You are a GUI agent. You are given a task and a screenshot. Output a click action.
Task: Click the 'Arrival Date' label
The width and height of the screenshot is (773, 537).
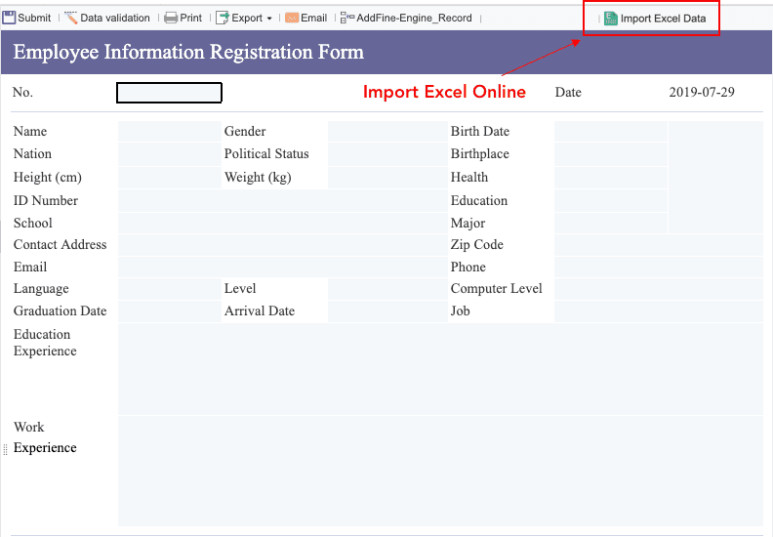[259, 311]
